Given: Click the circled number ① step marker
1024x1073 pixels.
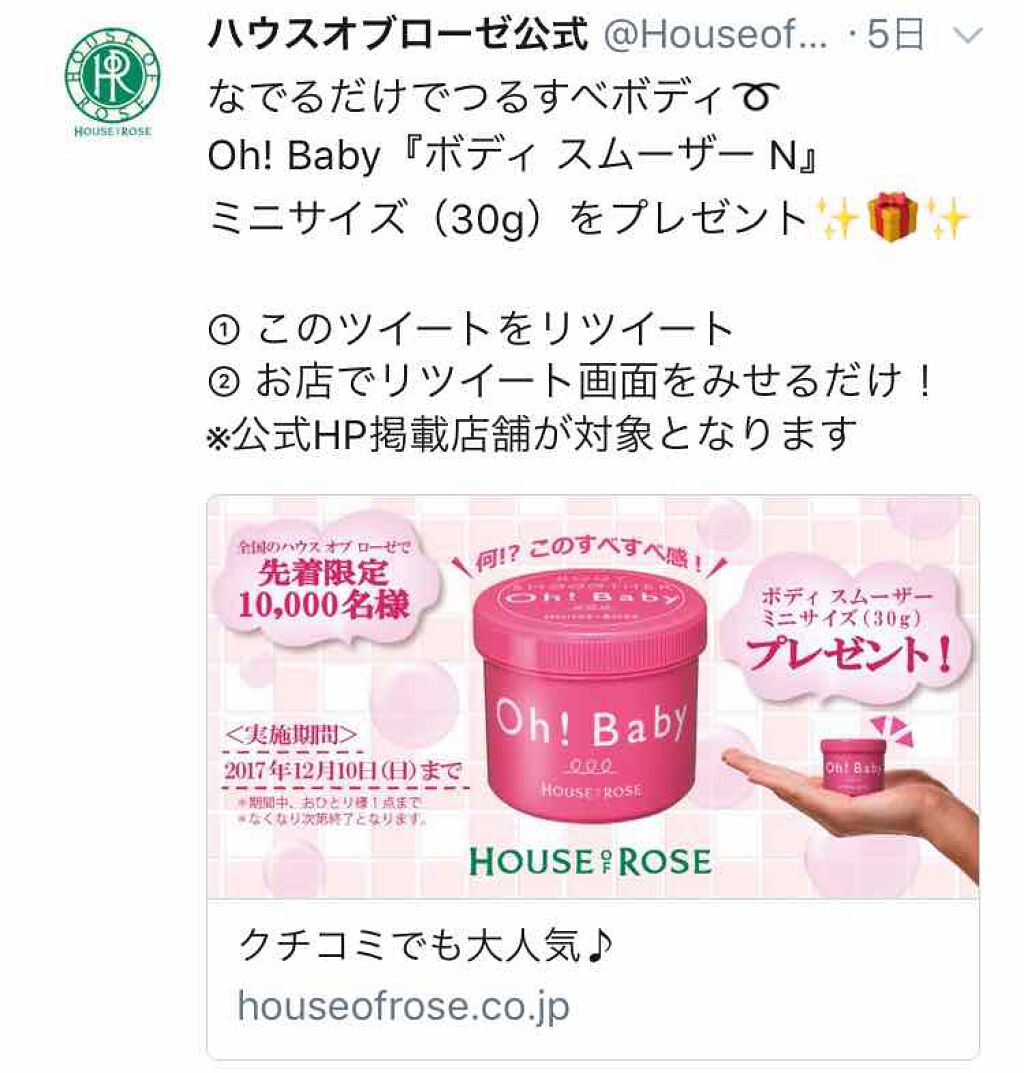Looking at the screenshot, I should (224, 331).
